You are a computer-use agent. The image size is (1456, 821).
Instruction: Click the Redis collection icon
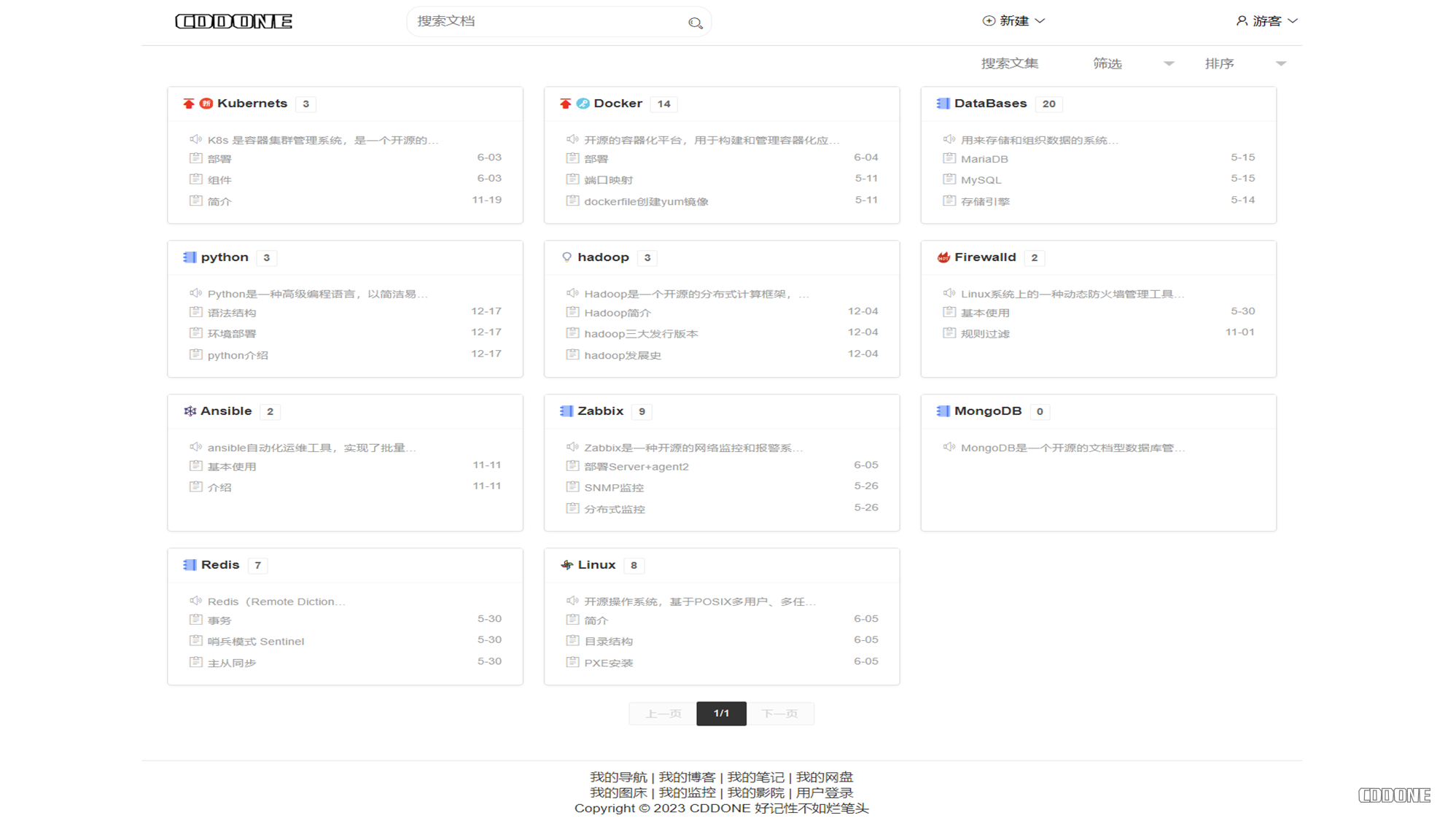(x=190, y=565)
